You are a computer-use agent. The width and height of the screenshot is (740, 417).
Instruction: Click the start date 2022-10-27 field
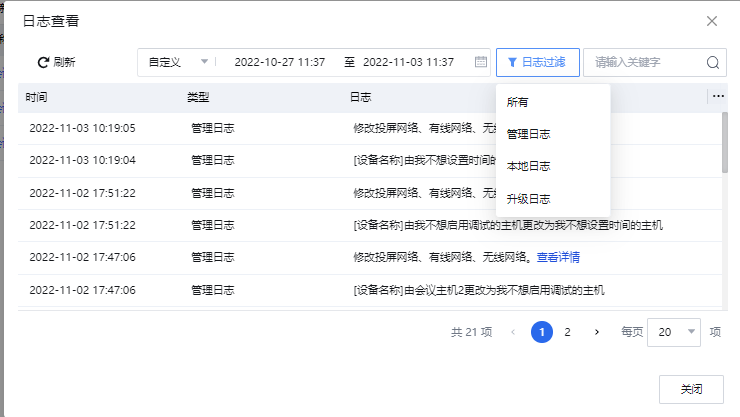279,62
